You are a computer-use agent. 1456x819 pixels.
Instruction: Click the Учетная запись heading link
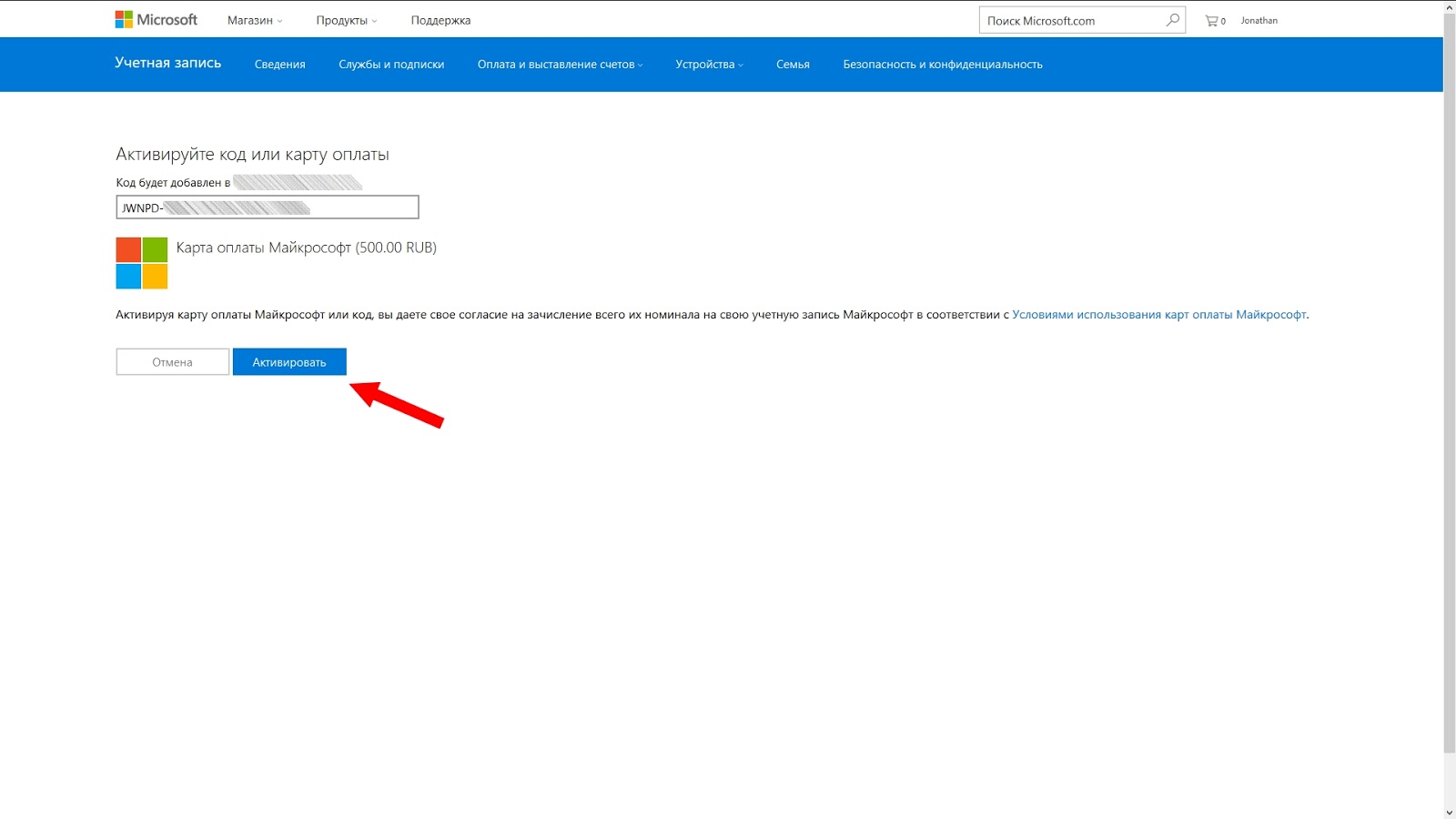click(168, 63)
